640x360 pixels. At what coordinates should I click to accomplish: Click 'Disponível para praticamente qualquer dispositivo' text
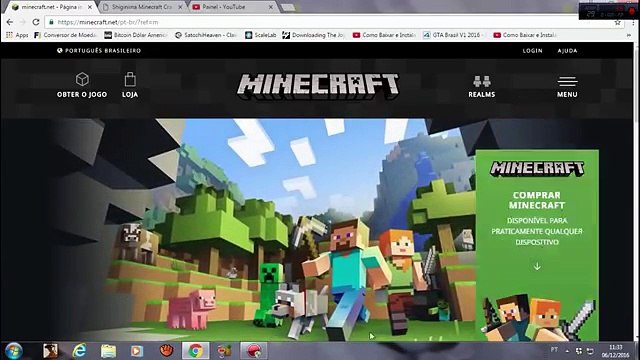click(x=537, y=231)
